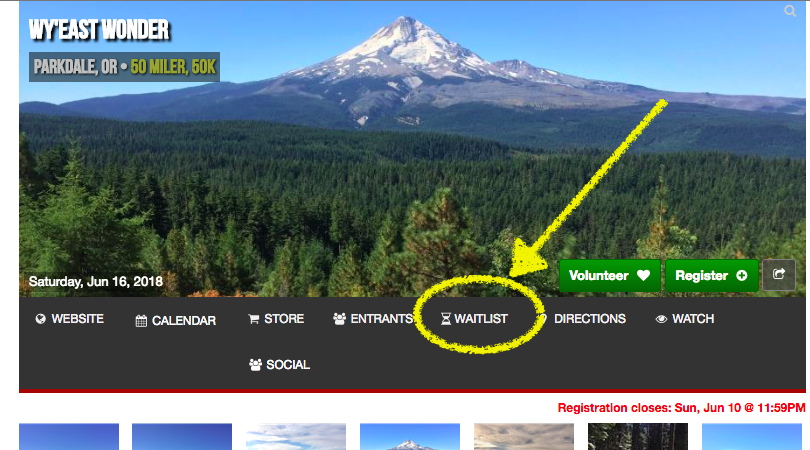Click the shopping cart icon beside STORE

coord(253,319)
